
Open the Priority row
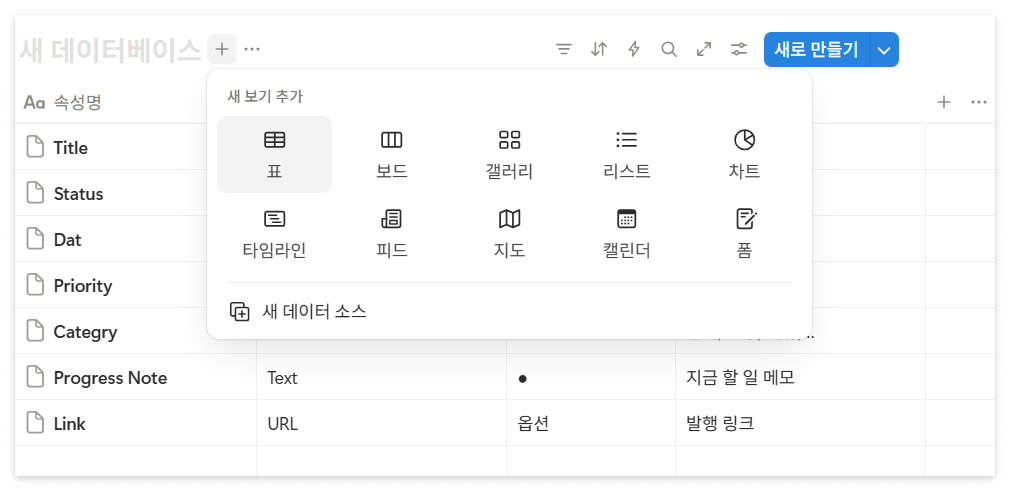83,286
